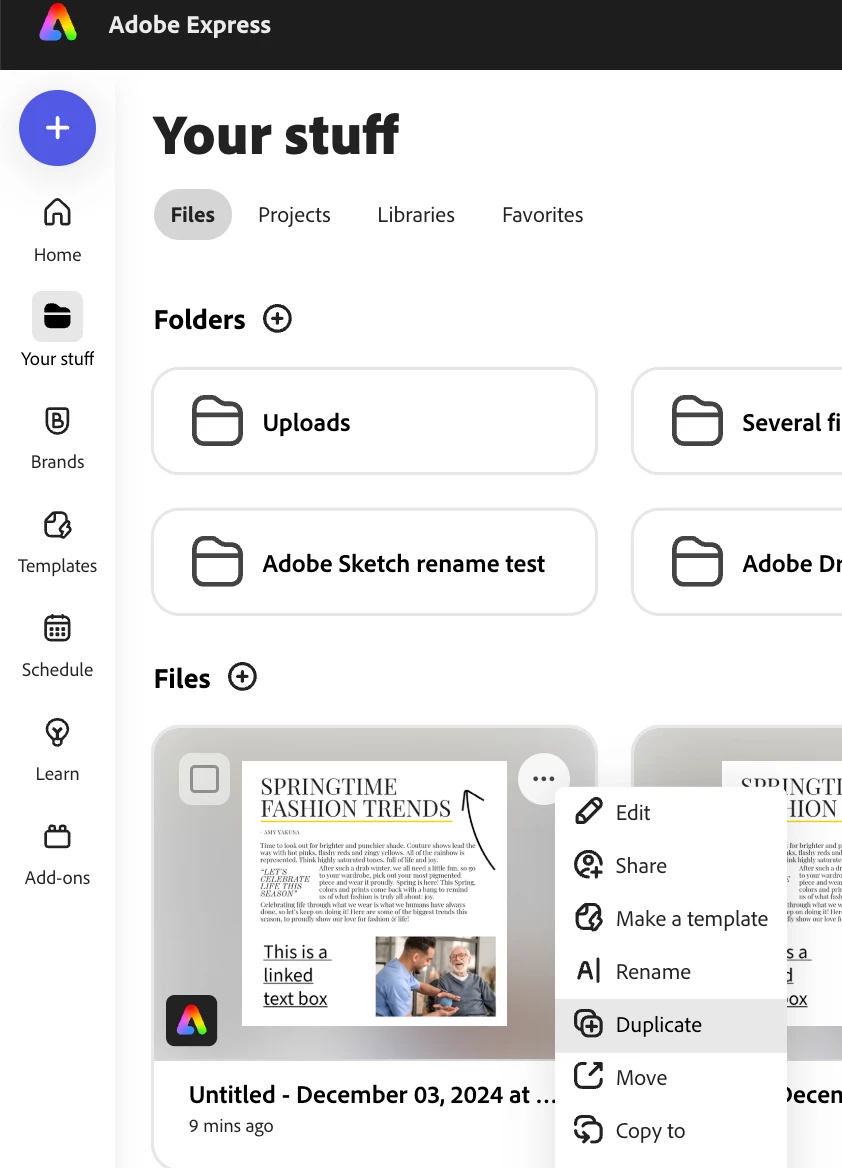Click the Copy to icon in the menu
The image size is (842, 1168).
(589, 1130)
